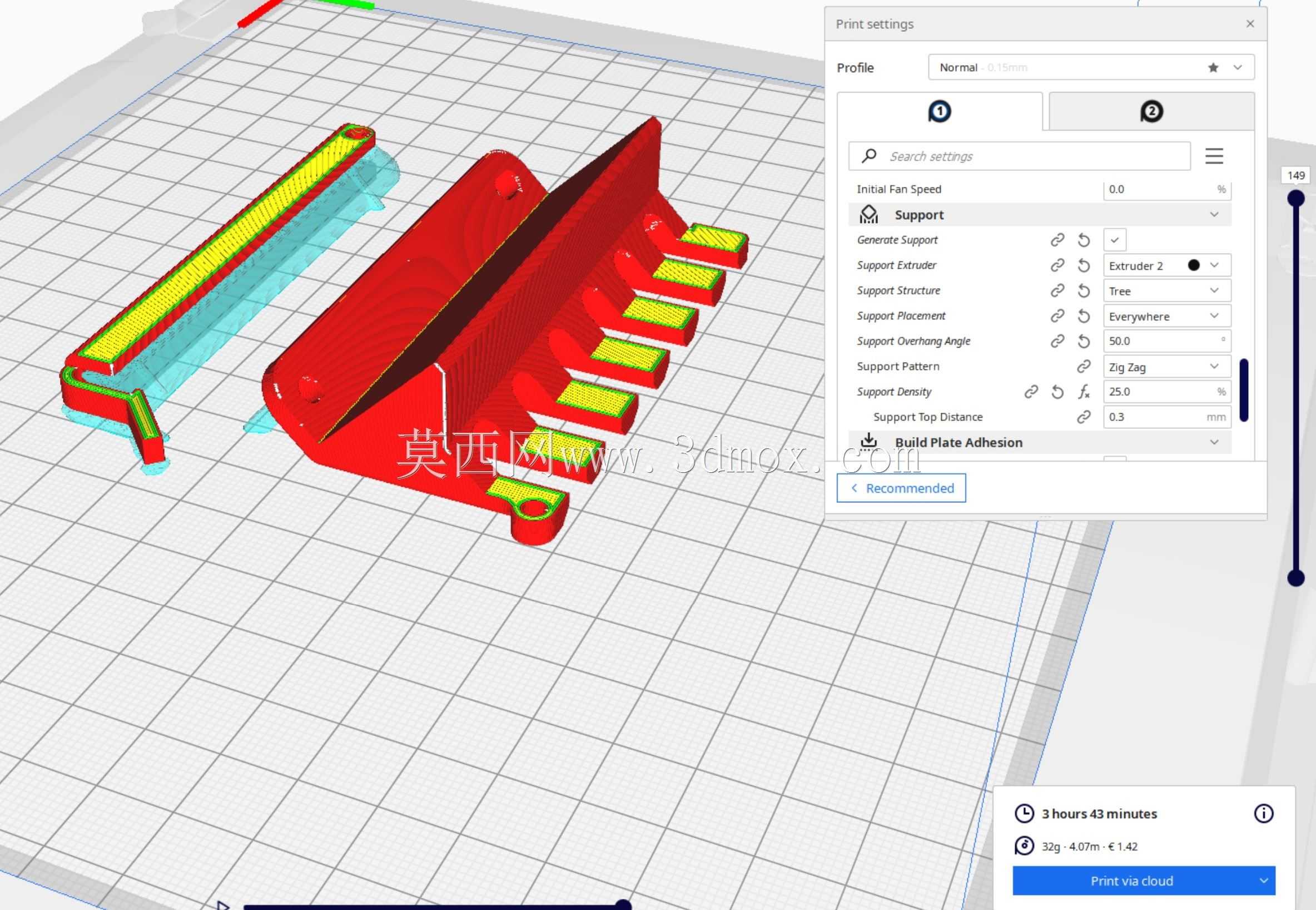Click Print via cloud button

pyautogui.click(x=1131, y=881)
